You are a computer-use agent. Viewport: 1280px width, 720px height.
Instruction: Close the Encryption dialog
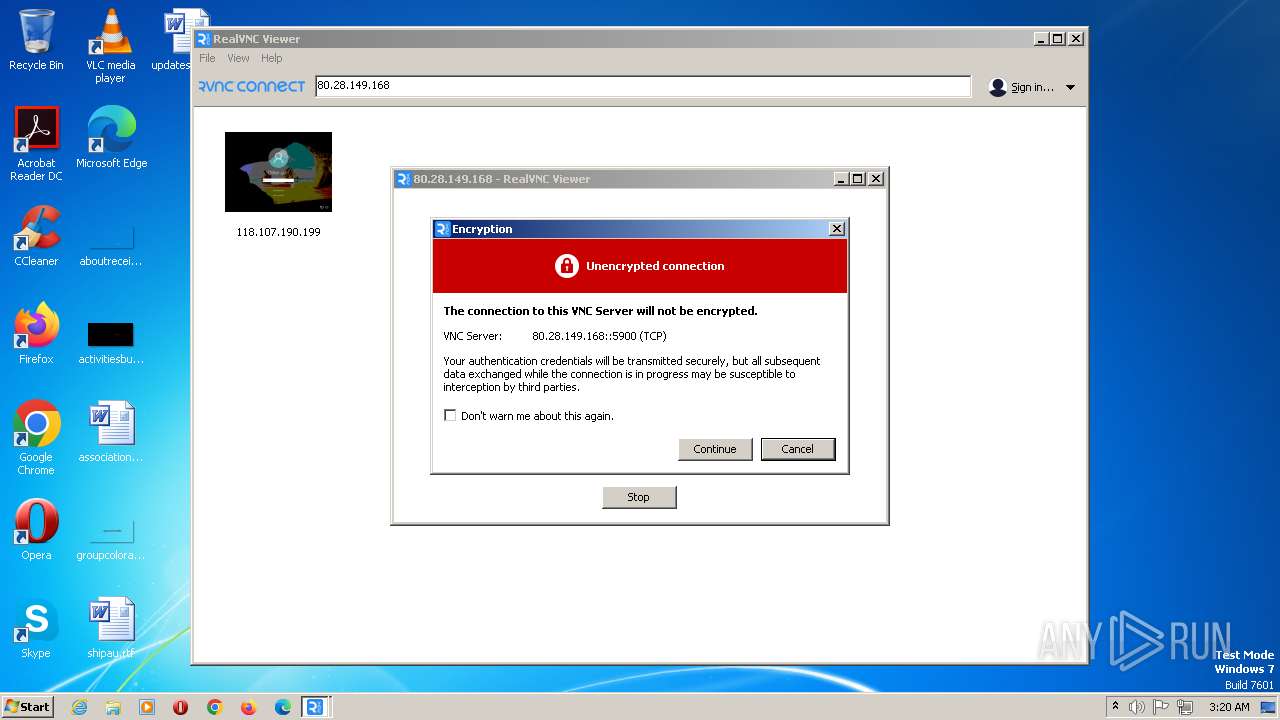[837, 229]
